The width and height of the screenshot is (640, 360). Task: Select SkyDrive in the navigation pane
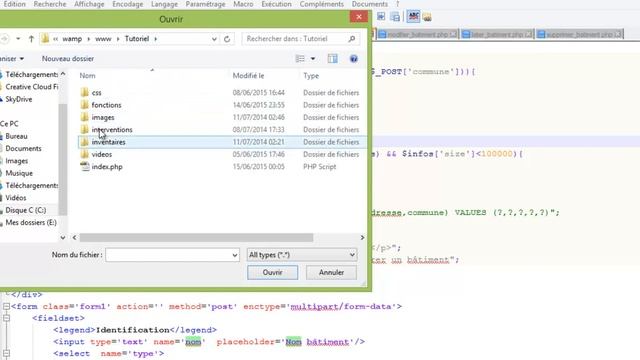coord(18,99)
